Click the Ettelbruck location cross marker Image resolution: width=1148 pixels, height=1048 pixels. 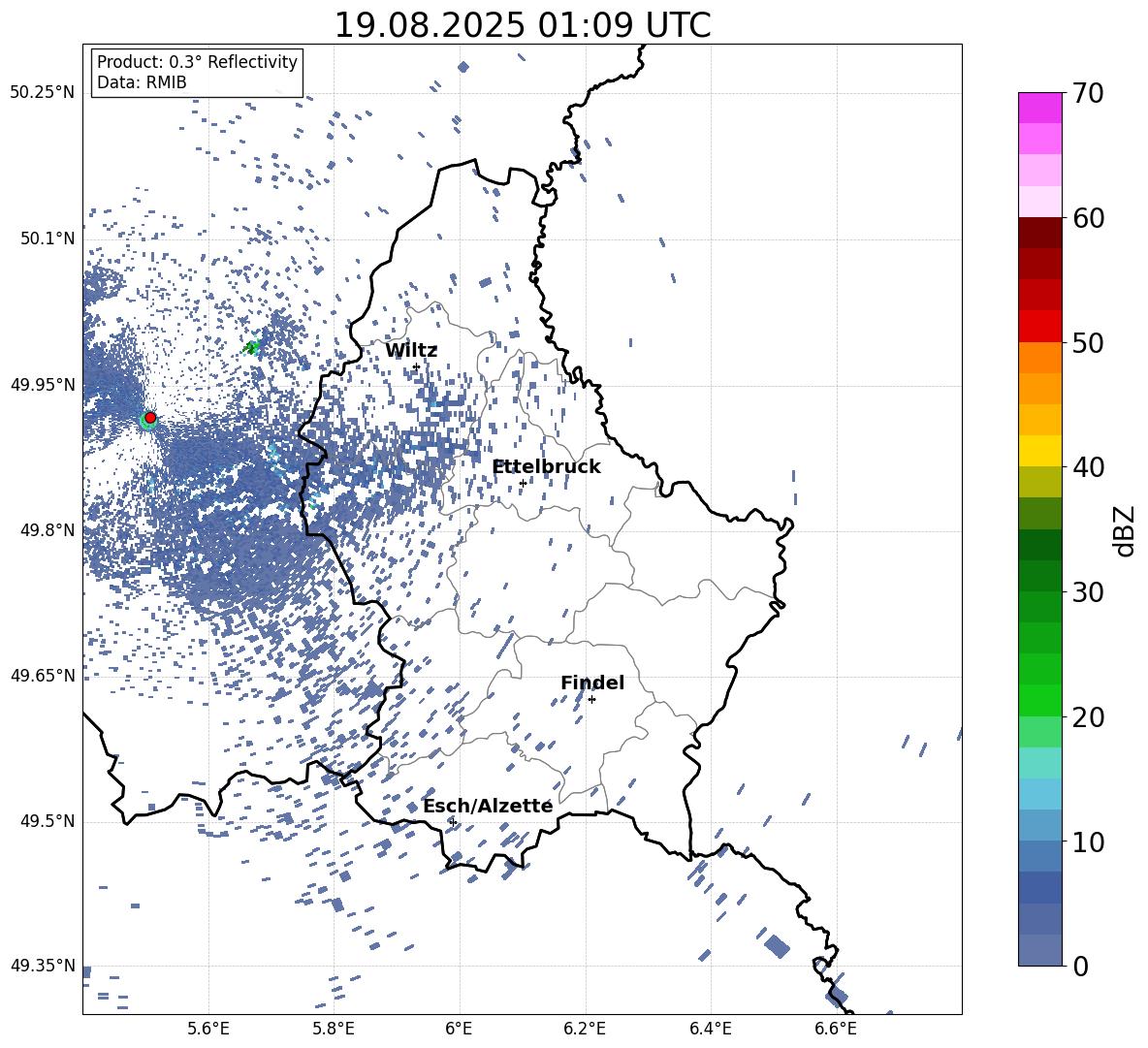pos(523,483)
